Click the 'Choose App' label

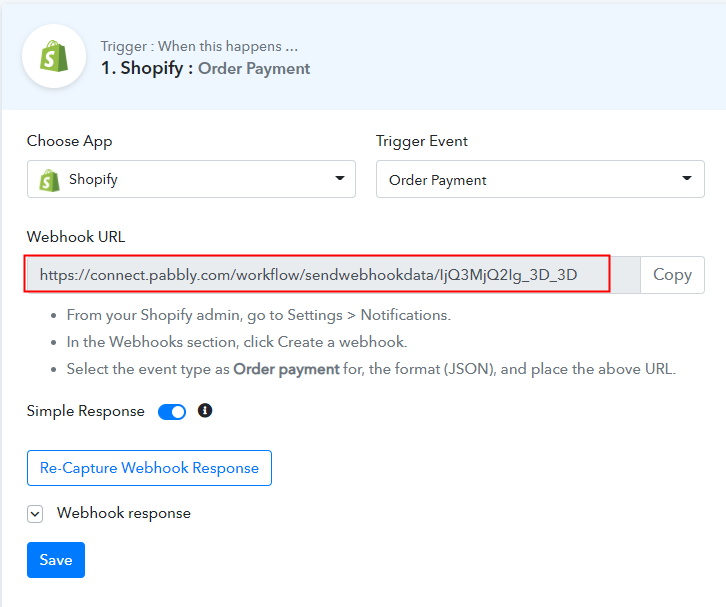coord(69,141)
